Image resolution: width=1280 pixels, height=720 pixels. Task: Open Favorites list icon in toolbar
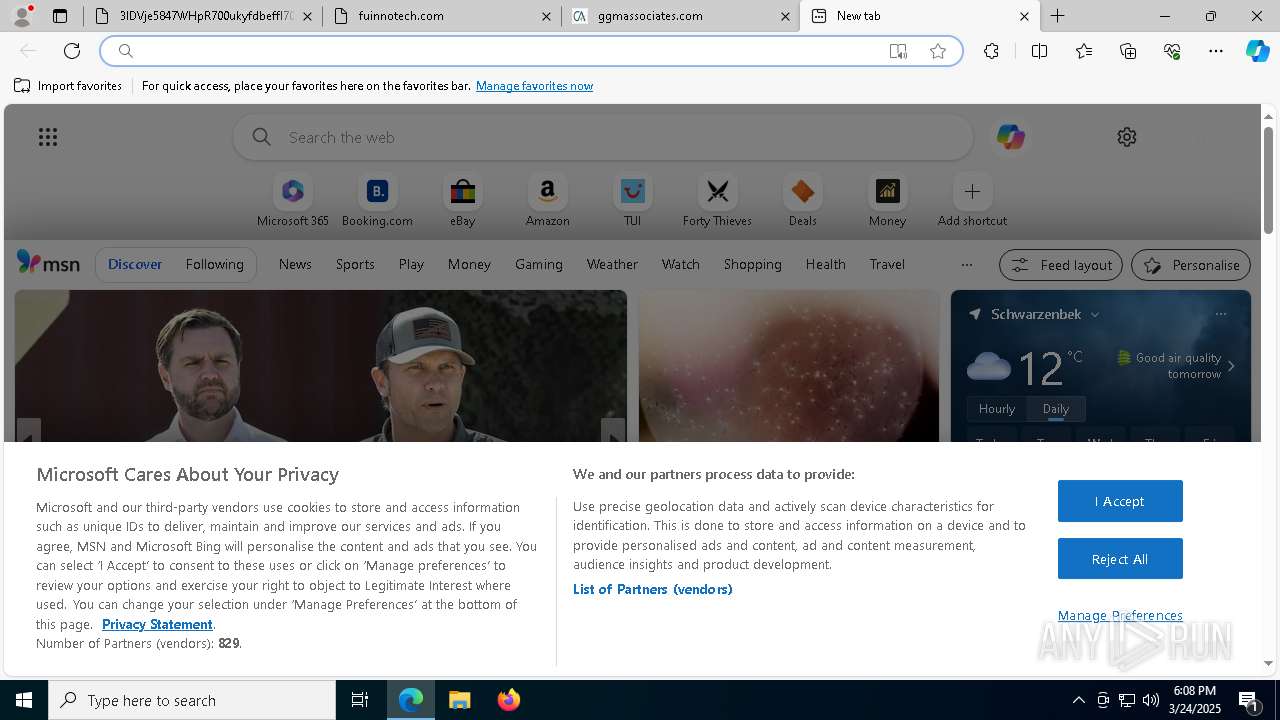click(1084, 51)
